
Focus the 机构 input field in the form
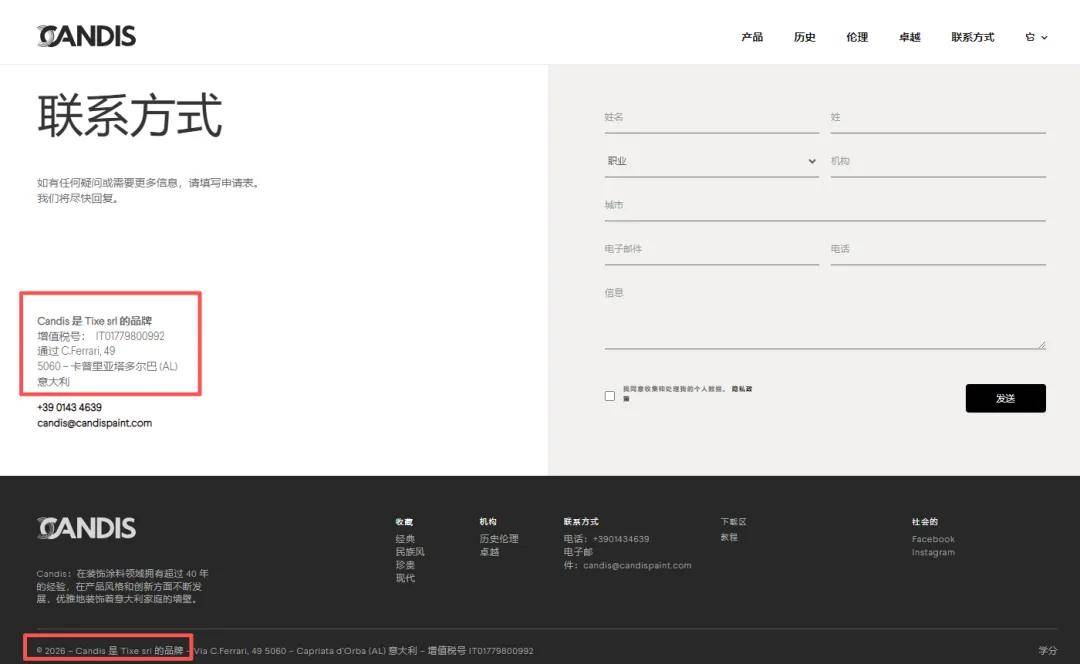coord(938,161)
